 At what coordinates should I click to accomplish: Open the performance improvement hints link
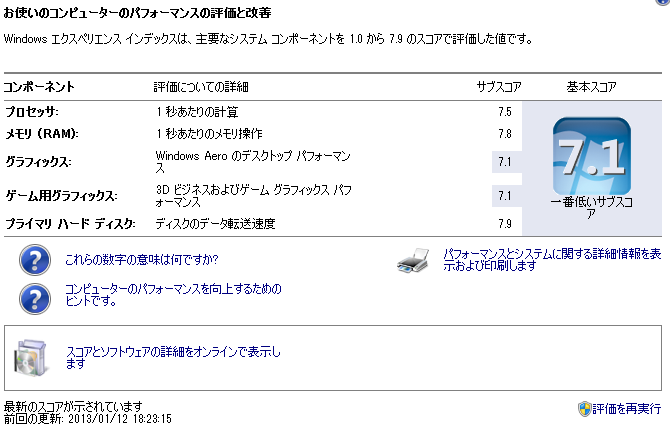(173, 295)
